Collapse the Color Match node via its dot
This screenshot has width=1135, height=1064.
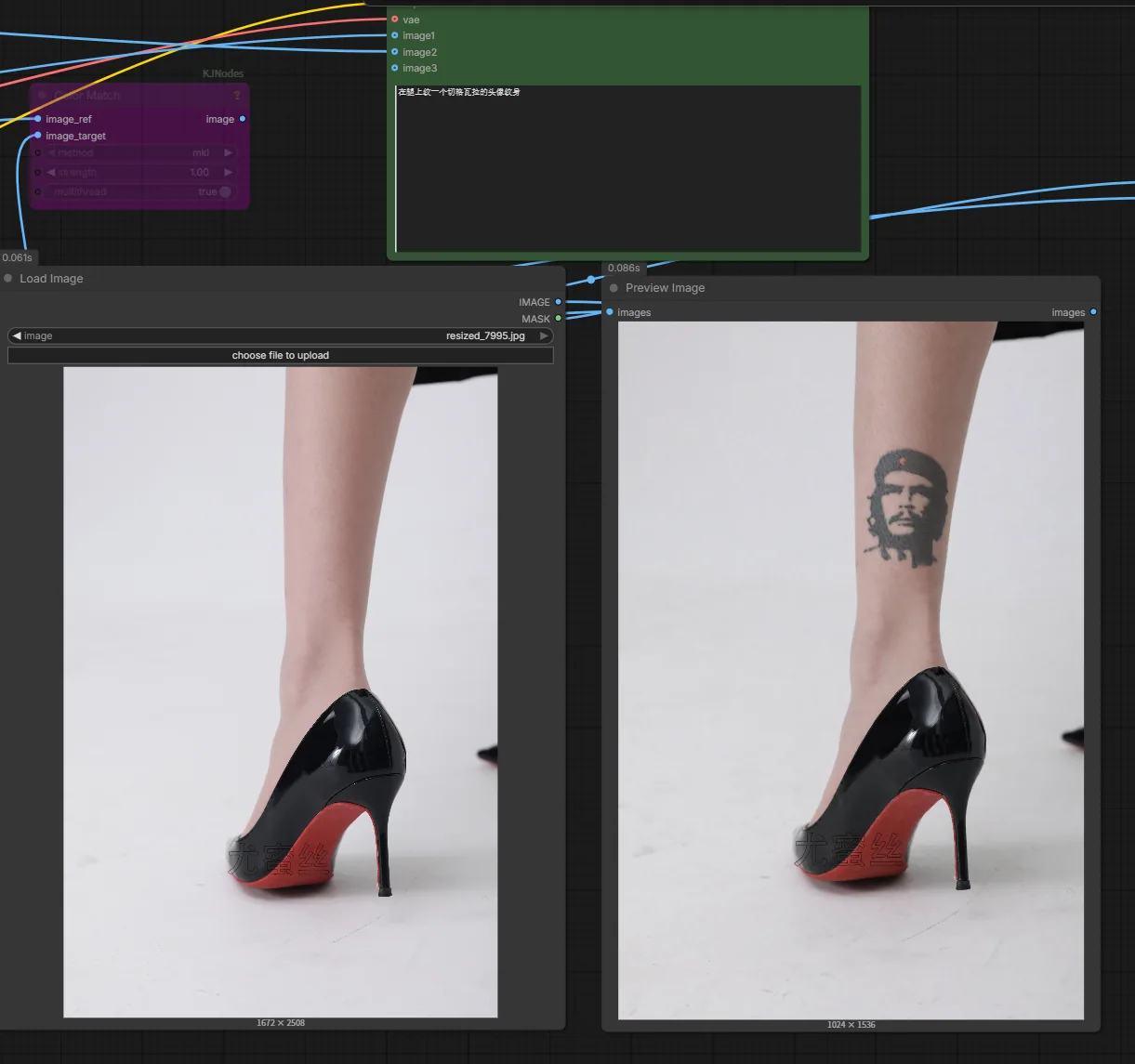(43, 96)
